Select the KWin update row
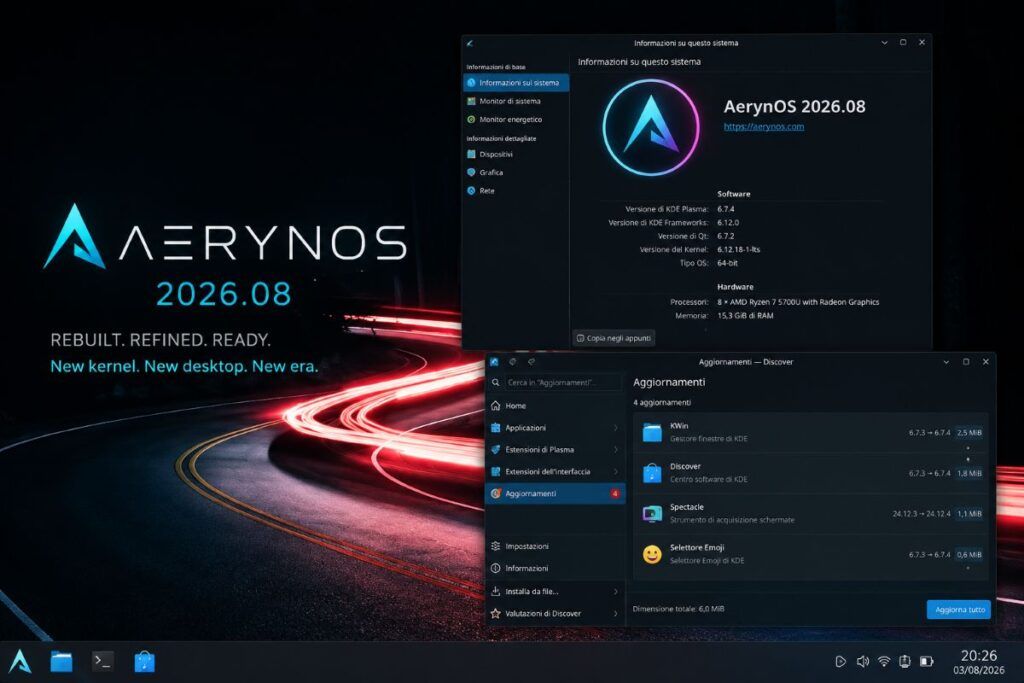This screenshot has width=1024, height=683. (x=810, y=432)
